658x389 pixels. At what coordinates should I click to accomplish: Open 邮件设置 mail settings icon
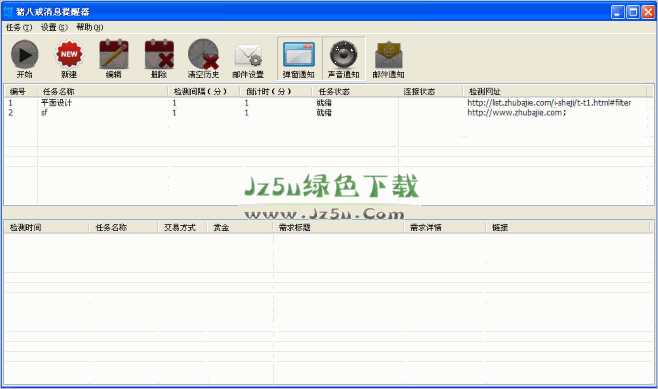coord(248,58)
